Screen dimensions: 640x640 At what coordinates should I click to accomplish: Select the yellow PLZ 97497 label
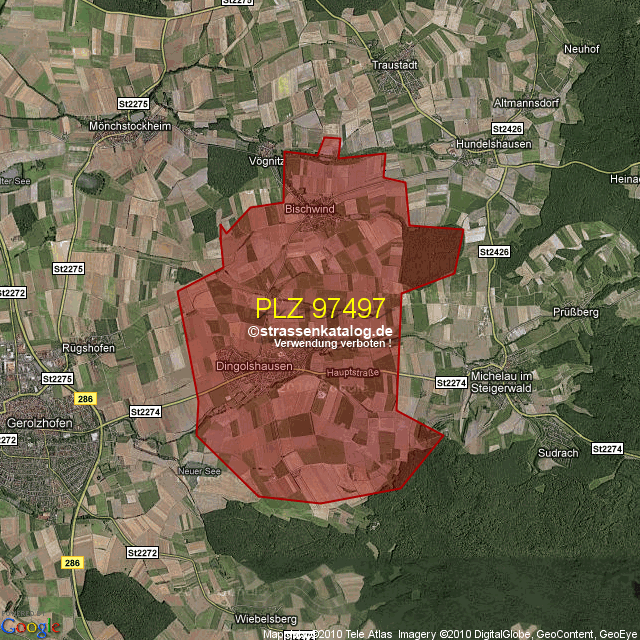pyautogui.click(x=320, y=307)
